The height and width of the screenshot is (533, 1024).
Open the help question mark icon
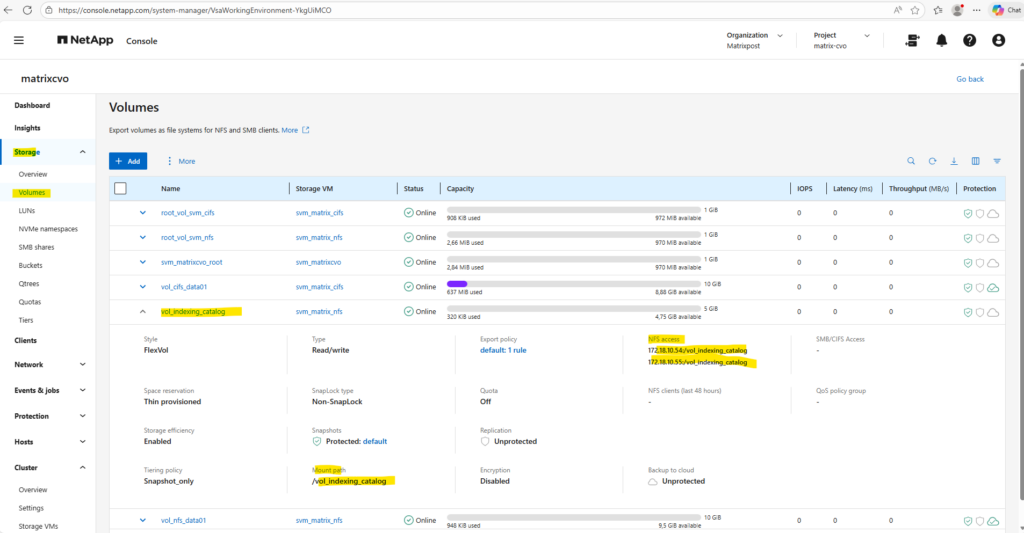coord(969,41)
